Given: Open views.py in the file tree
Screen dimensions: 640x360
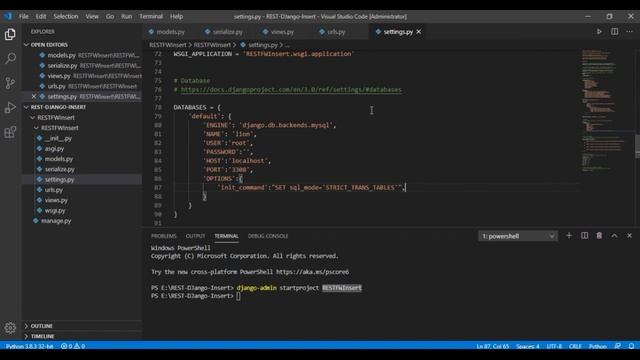Looking at the screenshot, I should [x=56, y=200].
